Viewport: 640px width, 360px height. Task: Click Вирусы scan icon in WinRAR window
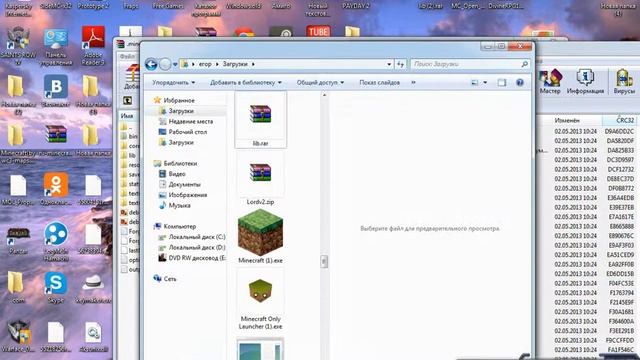point(624,82)
